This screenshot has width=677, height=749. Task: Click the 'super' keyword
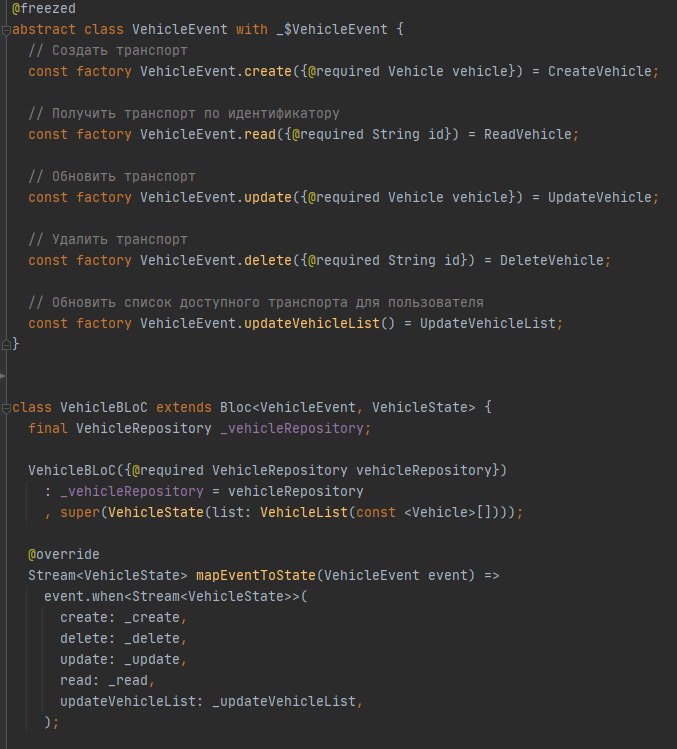(x=80, y=513)
